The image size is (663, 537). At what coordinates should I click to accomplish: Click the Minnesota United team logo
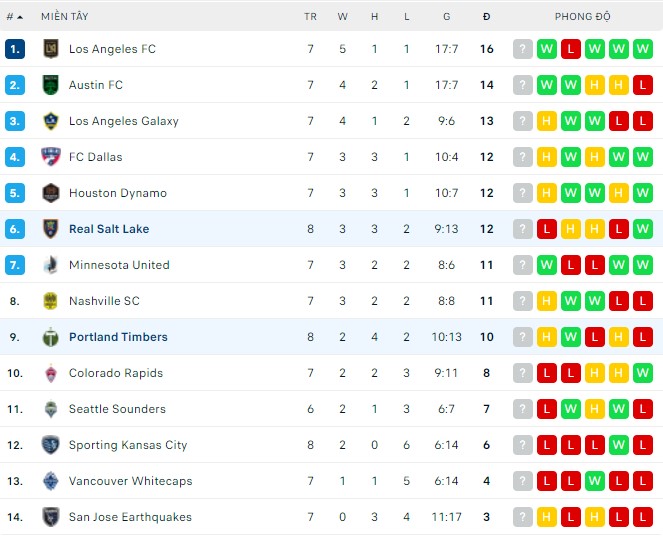51,265
